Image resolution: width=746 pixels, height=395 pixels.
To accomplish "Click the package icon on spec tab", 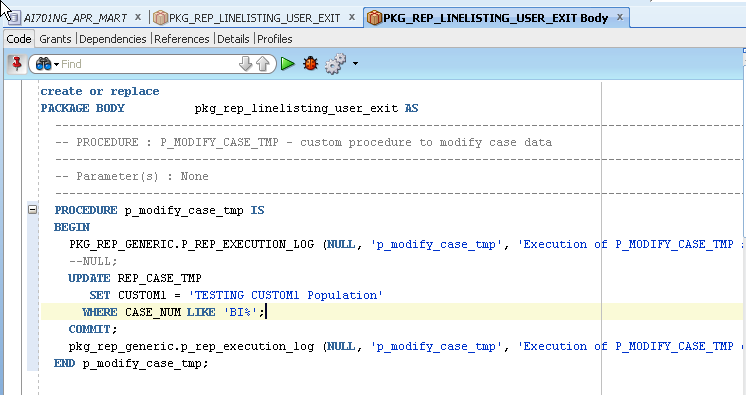I will point(161,18).
